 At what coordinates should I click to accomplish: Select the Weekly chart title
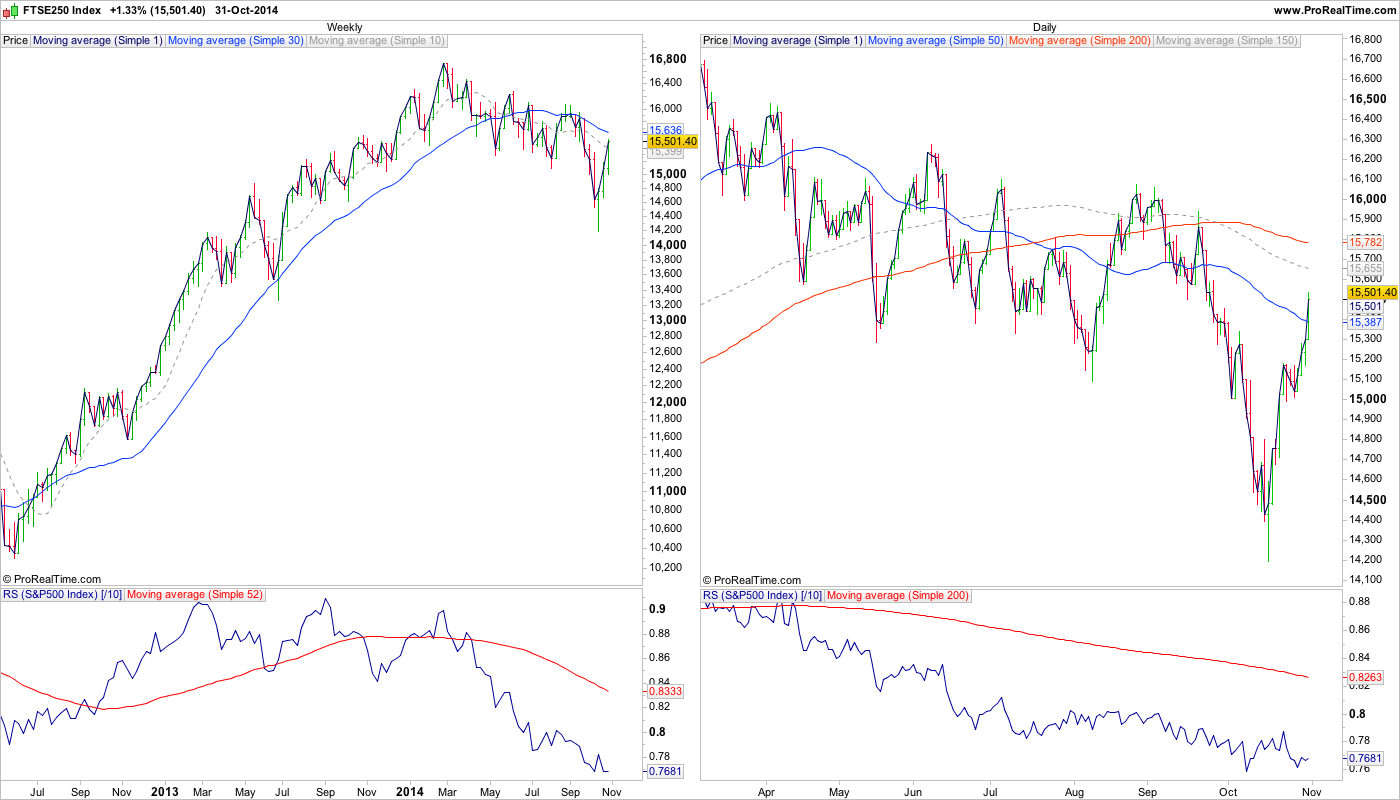[x=345, y=27]
